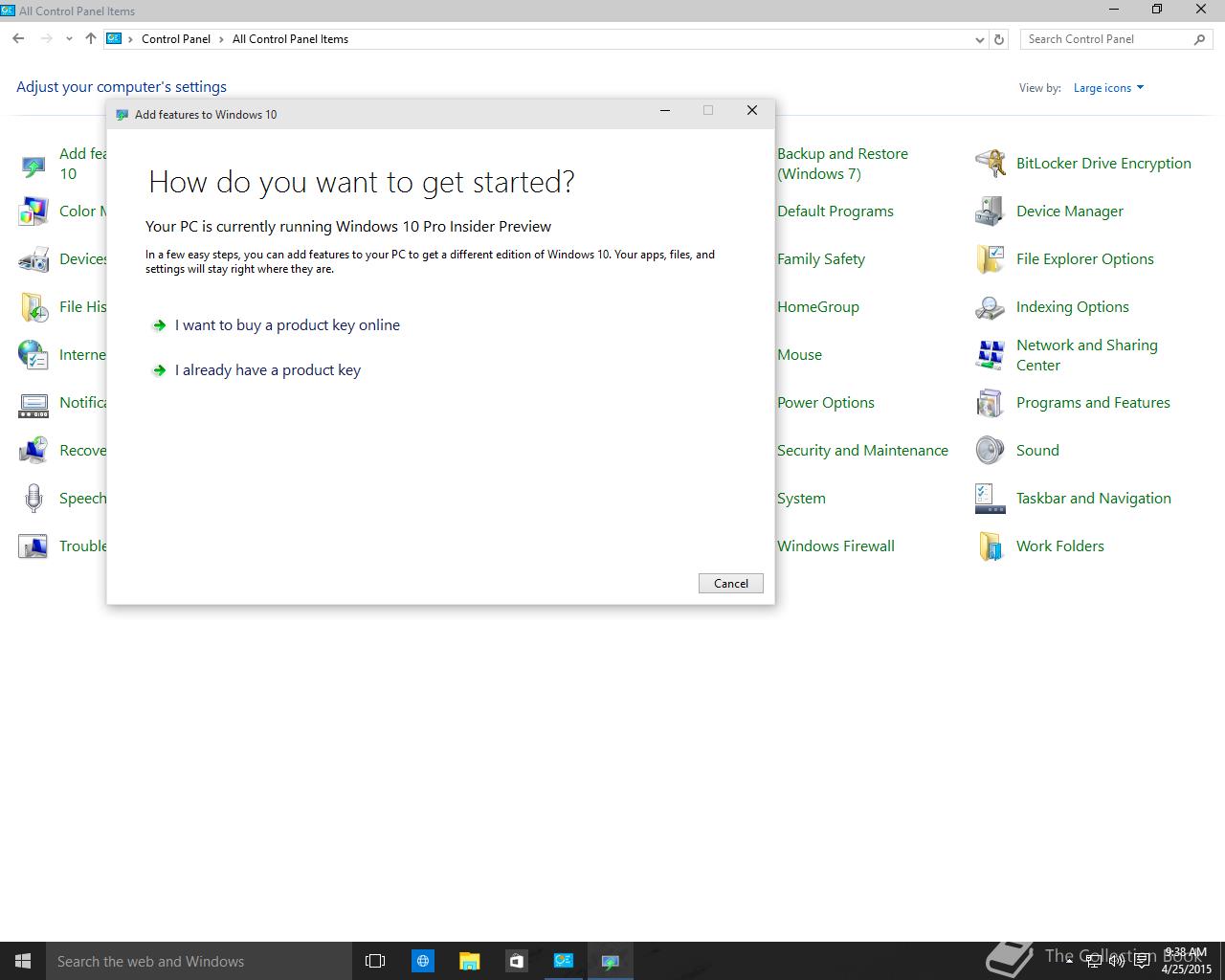Go up one folder level
Viewport: 1225px width, 980px height.
tap(90, 39)
